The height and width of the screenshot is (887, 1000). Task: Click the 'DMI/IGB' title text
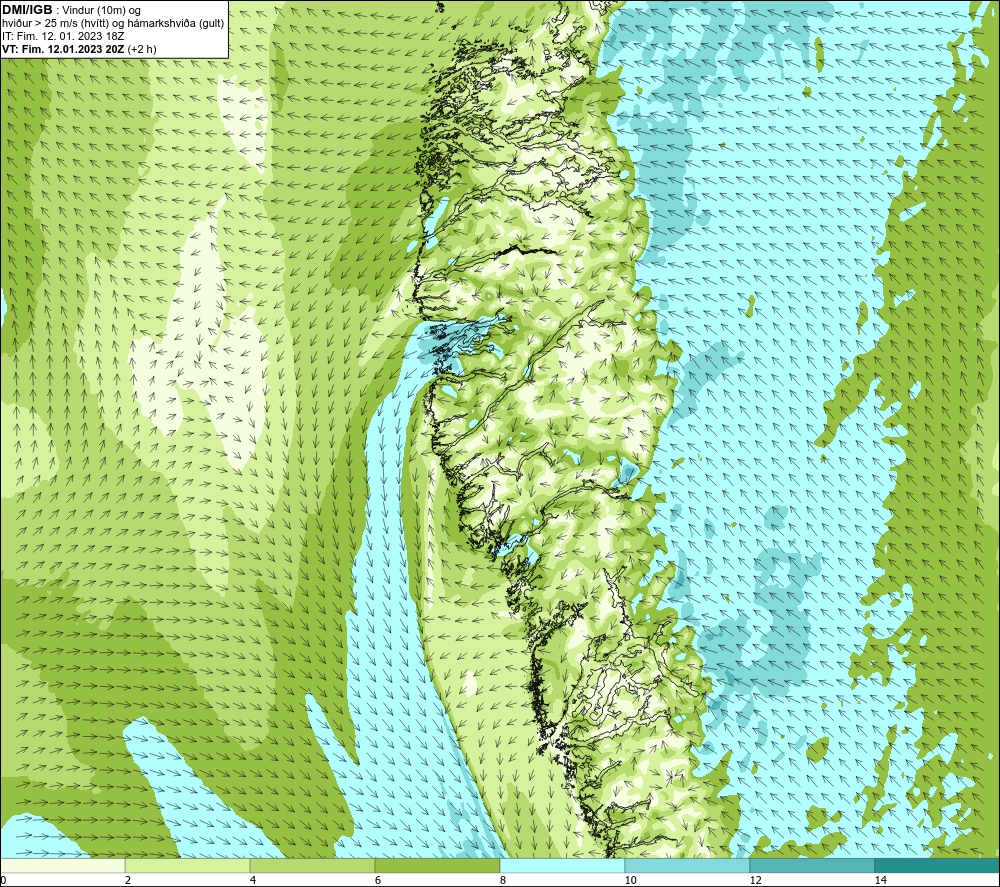point(27,10)
